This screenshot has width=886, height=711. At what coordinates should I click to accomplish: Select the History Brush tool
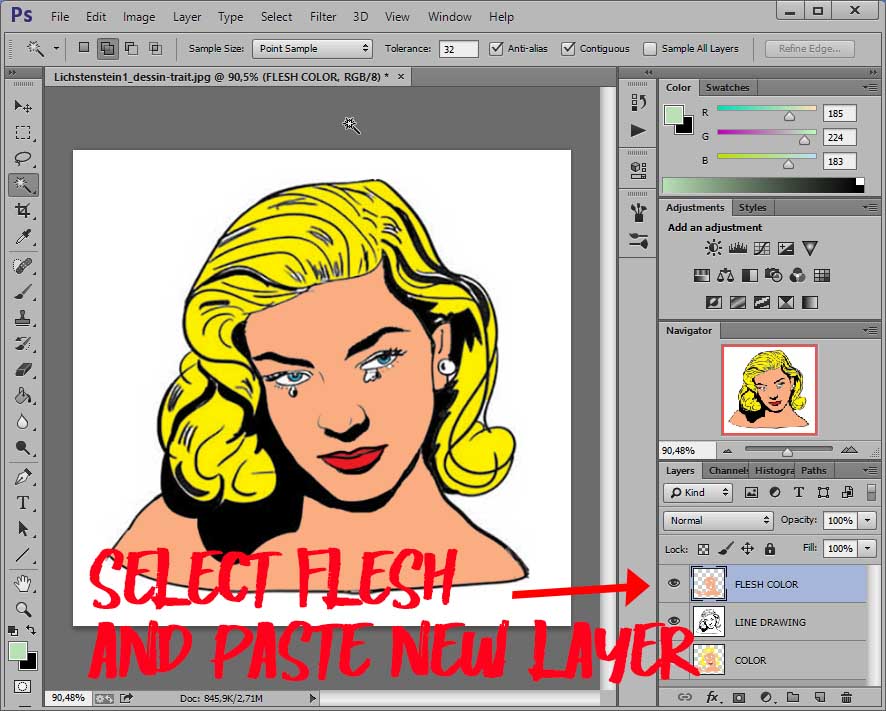pos(23,344)
